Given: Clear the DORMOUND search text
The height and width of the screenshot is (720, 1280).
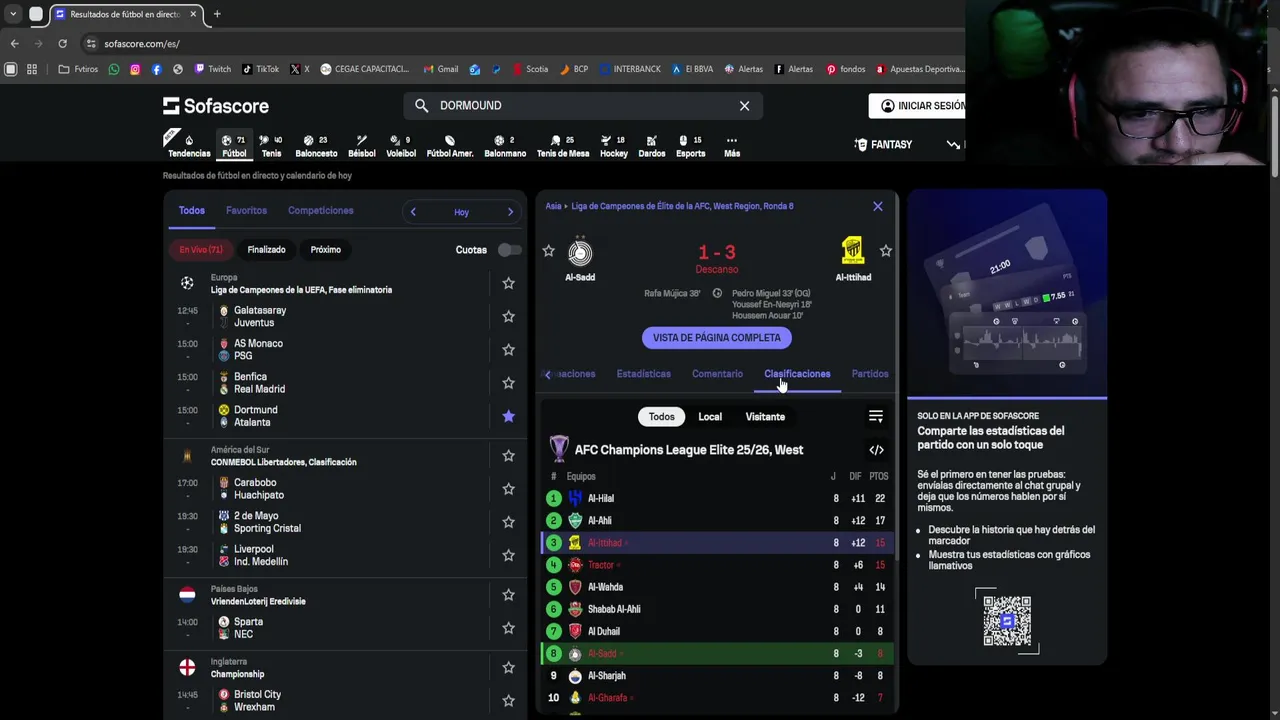Looking at the screenshot, I should 744,105.
